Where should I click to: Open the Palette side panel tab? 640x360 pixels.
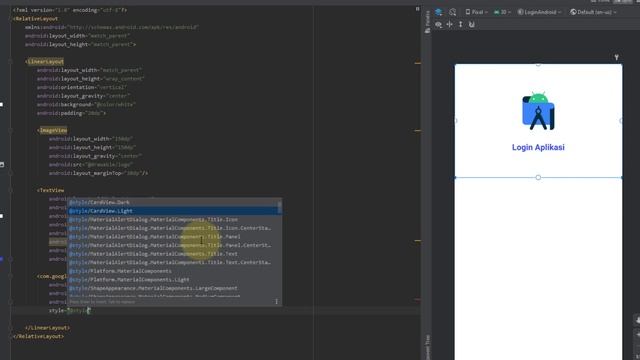[427, 22]
